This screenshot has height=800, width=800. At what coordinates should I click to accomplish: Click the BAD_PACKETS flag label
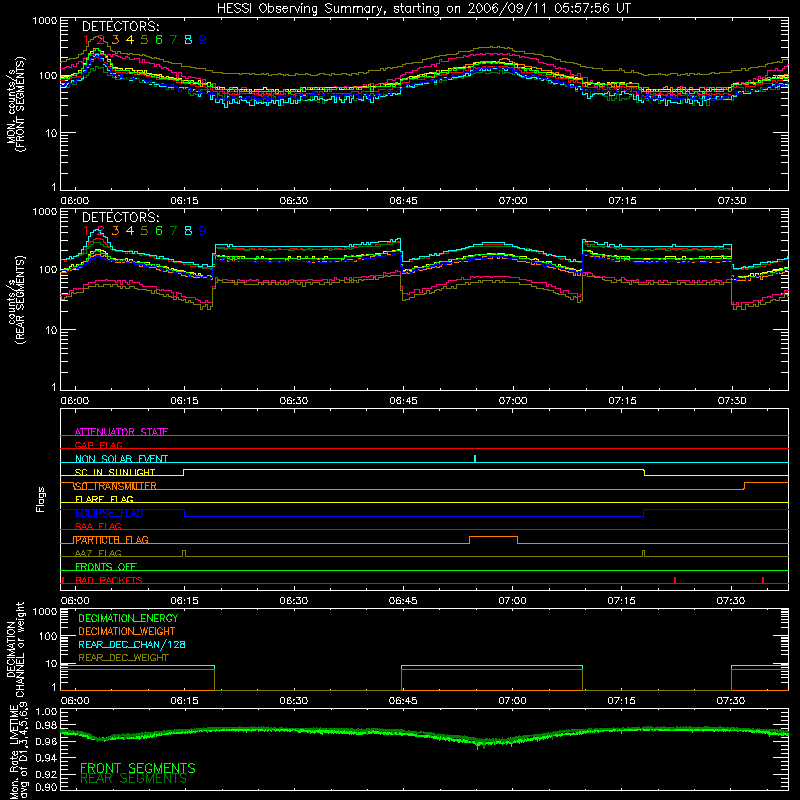(109, 580)
